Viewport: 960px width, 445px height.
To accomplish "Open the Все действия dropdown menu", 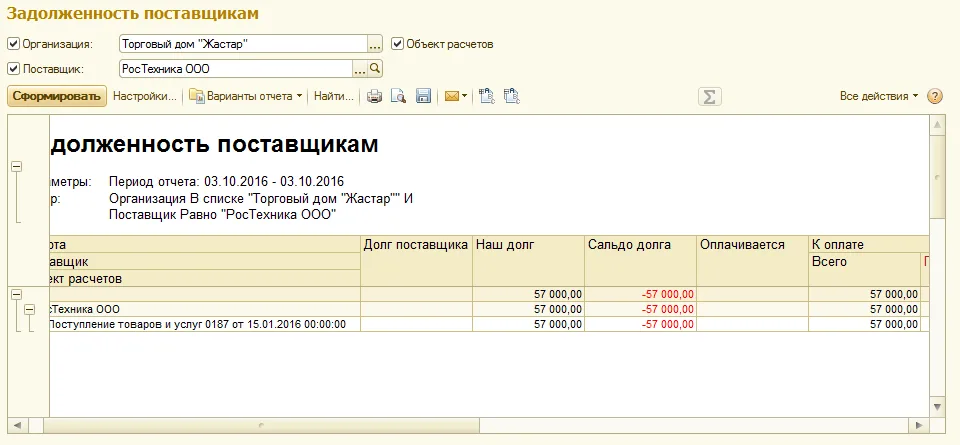I will pyautogui.click(x=879, y=96).
